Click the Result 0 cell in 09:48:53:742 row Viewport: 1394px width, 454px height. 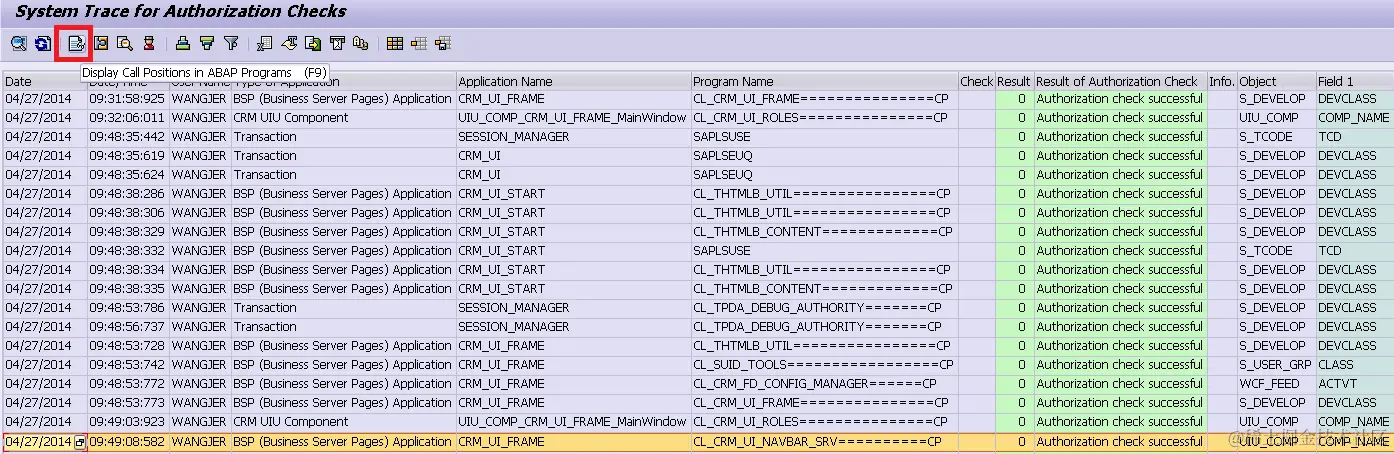1013,365
